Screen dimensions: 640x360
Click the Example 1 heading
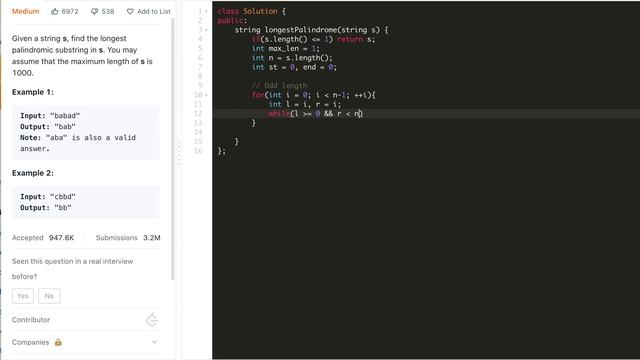coord(33,92)
